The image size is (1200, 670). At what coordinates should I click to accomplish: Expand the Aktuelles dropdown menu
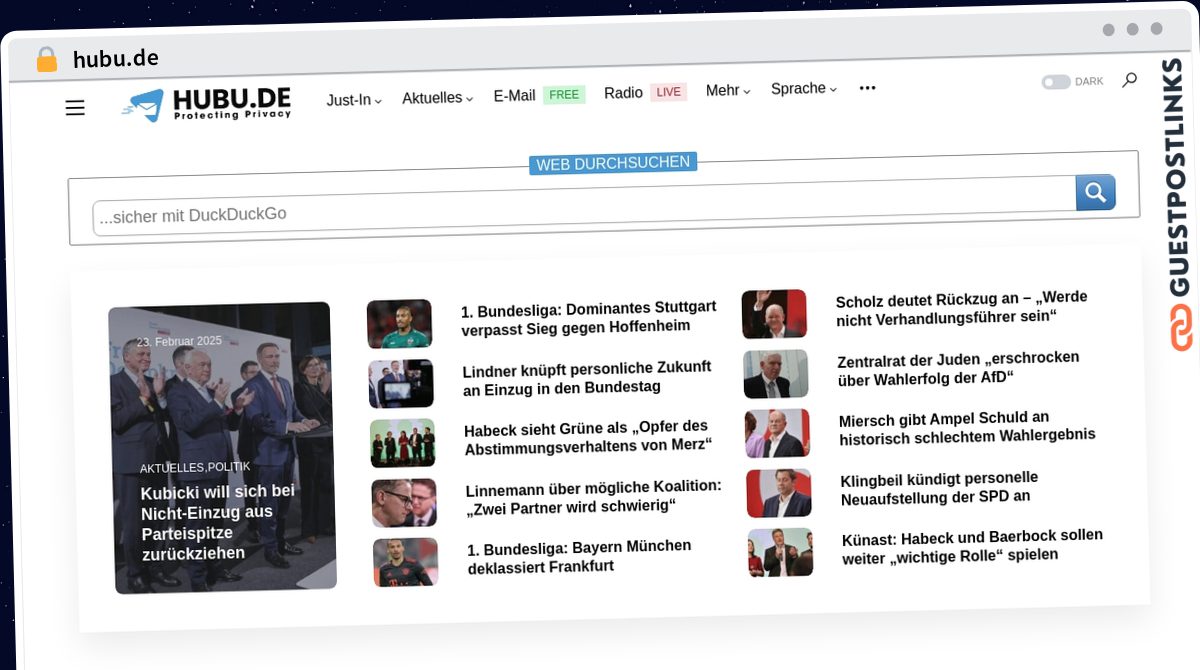[x=437, y=98]
